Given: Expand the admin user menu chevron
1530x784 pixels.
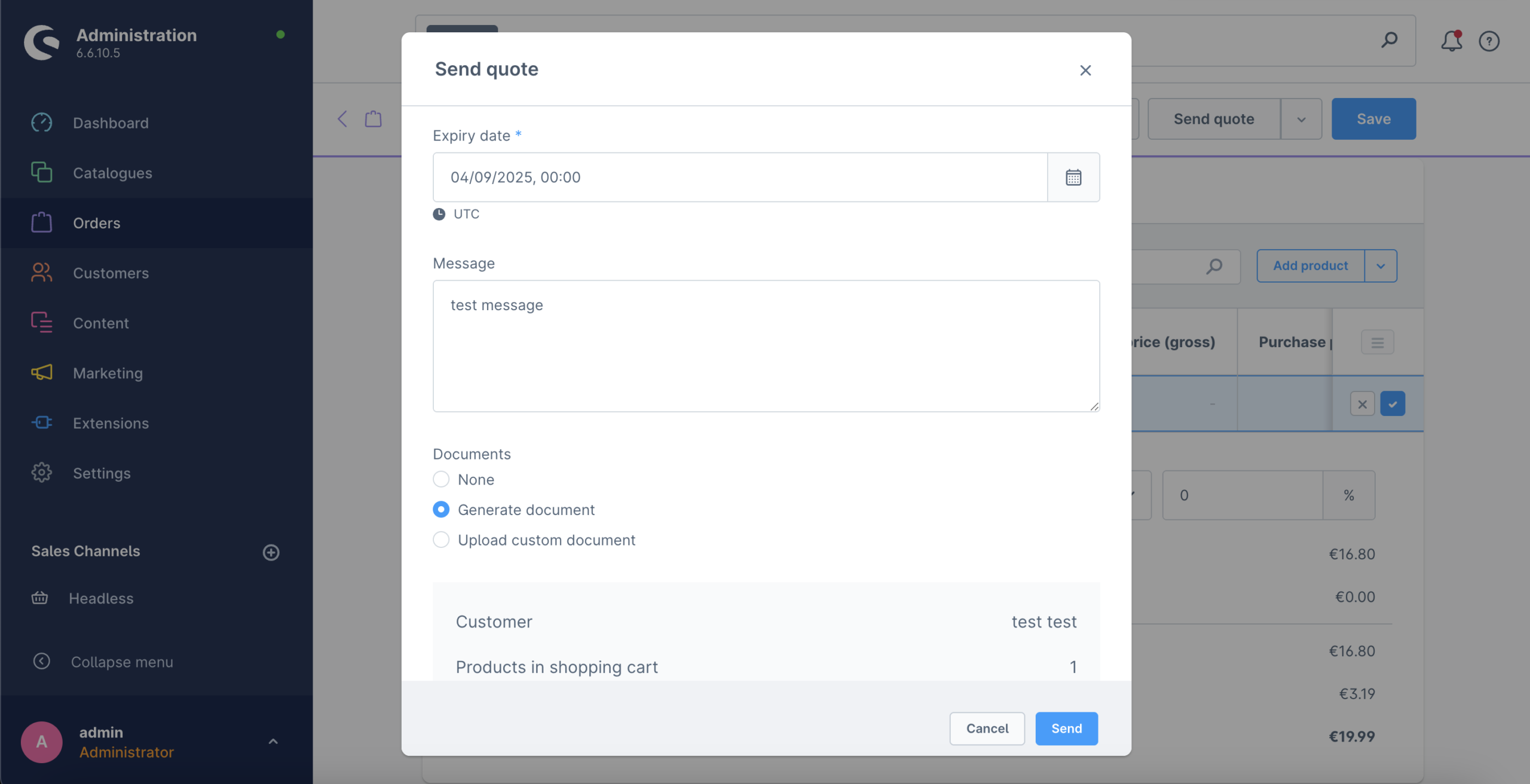Looking at the screenshot, I should pyautogui.click(x=273, y=742).
